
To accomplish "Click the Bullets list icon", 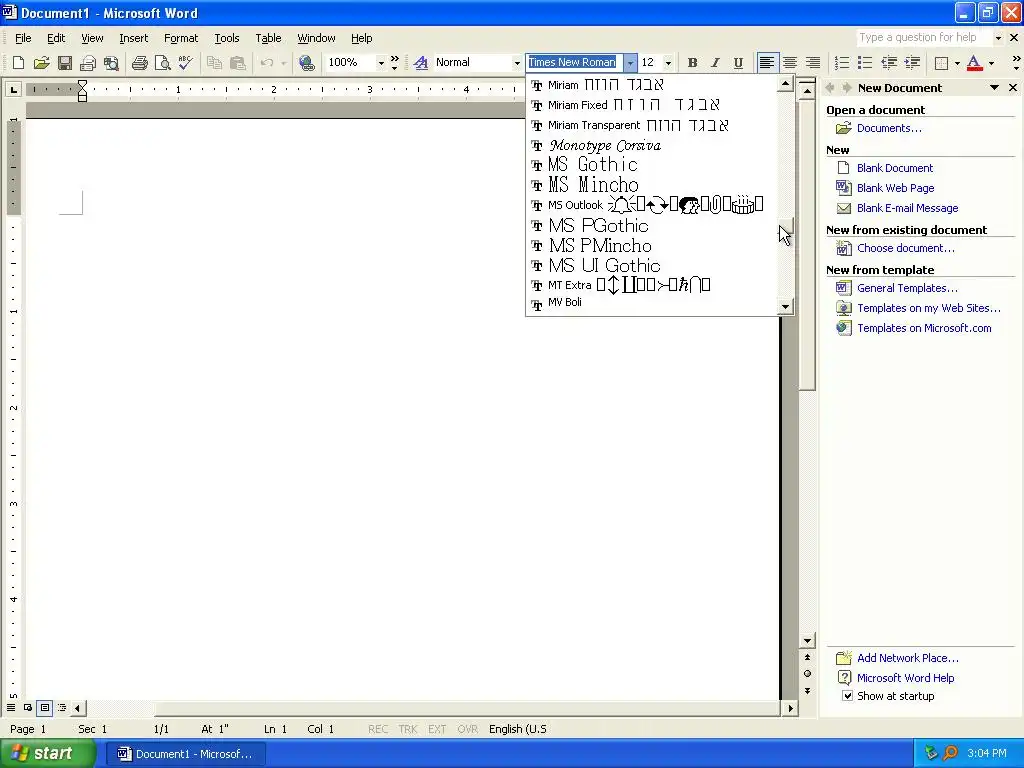I will (865, 63).
